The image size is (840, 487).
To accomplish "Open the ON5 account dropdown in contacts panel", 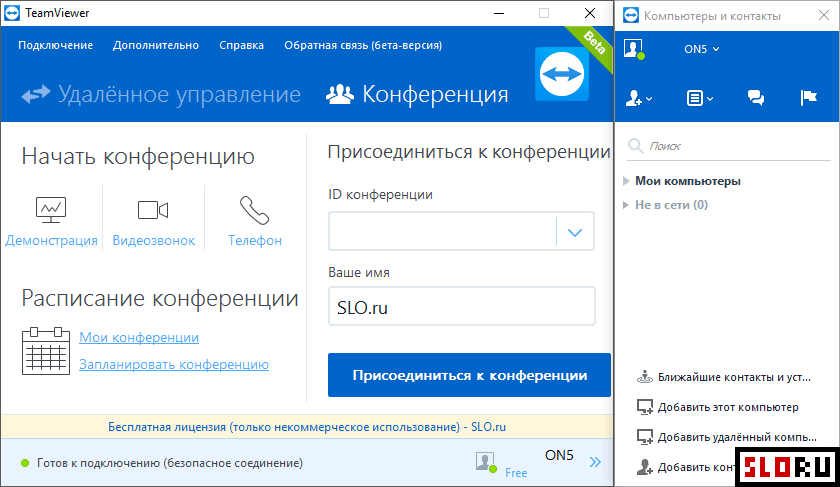I will point(701,49).
